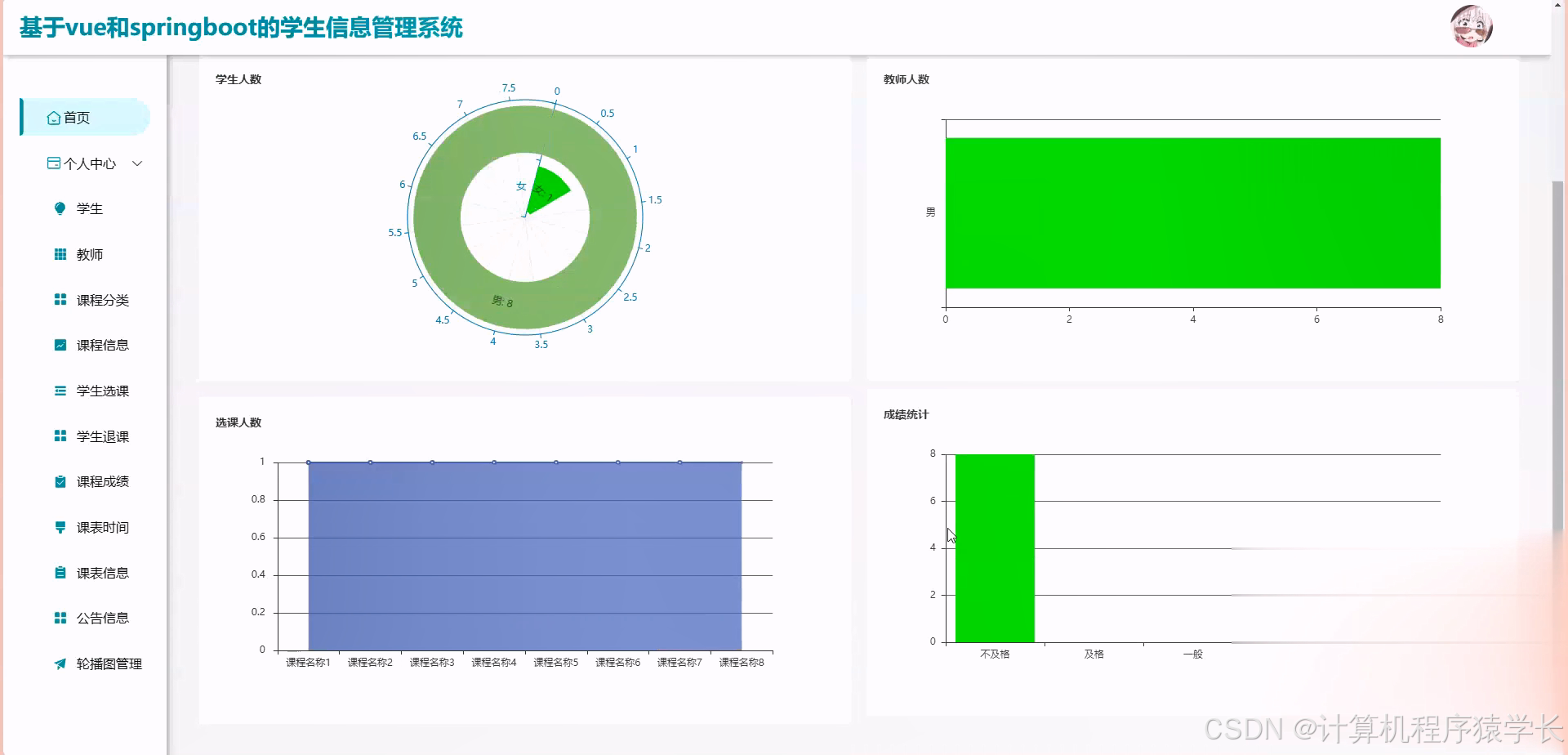Viewport: 1568px width, 755px height.
Task: Open 轮播图管理 in the sidebar
Action: coord(85,663)
